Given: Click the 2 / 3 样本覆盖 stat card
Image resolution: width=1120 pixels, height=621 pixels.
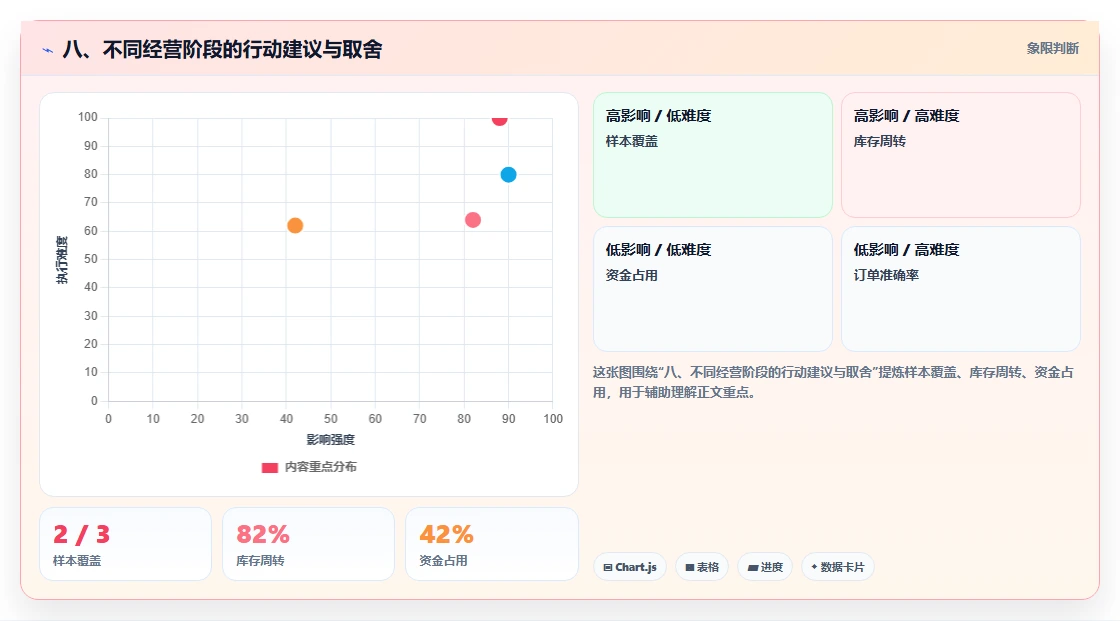Looking at the screenshot, I should pyautogui.click(x=126, y=544).
